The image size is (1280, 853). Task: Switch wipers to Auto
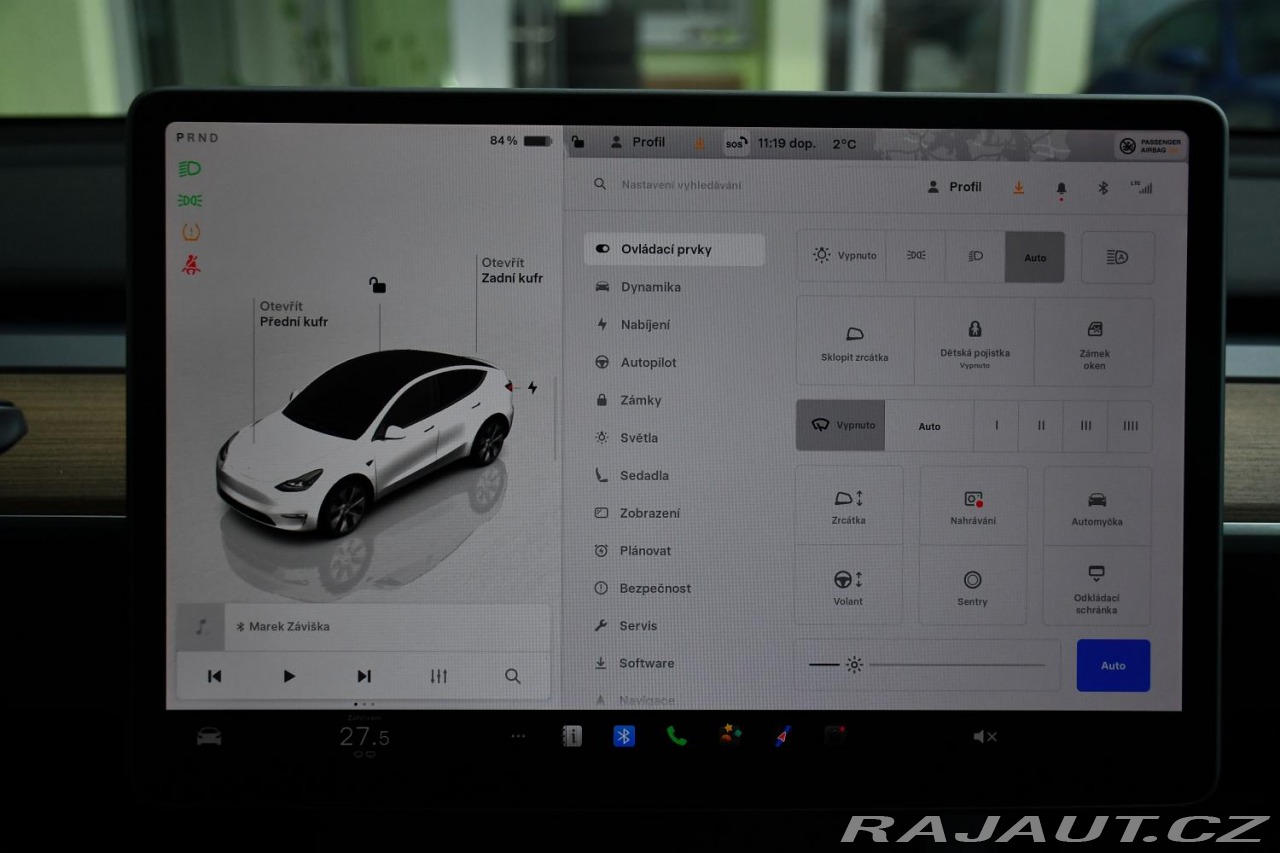(x=929, y=426)
